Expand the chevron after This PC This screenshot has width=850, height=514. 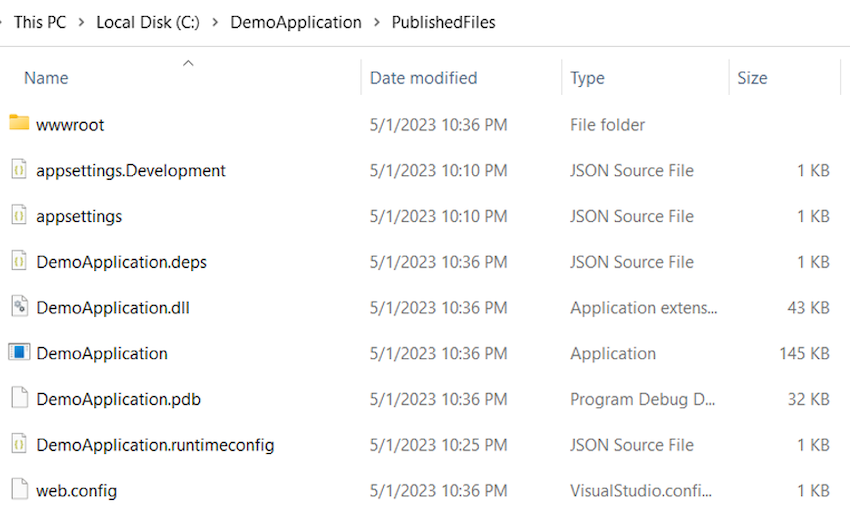point(81,22)
